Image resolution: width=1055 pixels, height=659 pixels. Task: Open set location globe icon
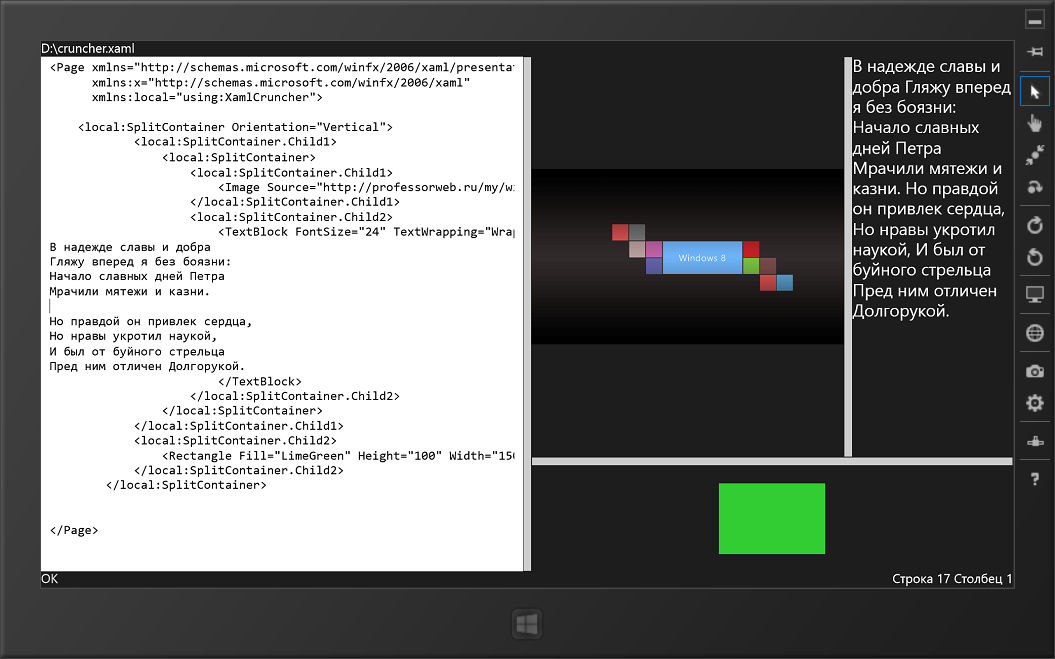1034,333
